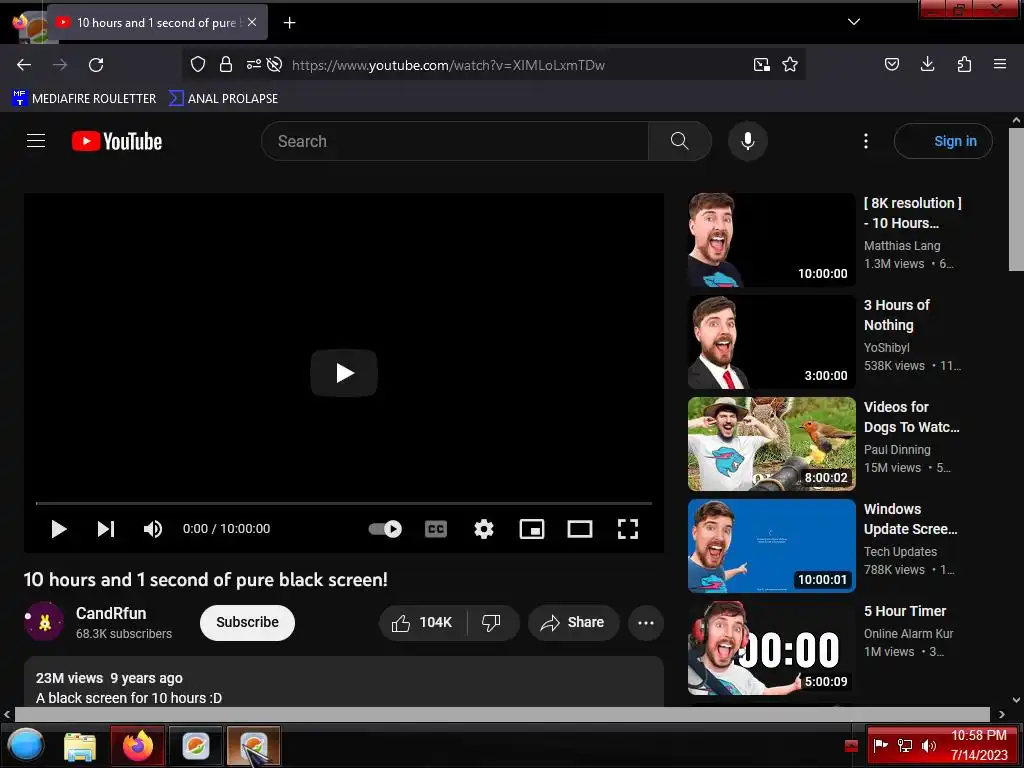Open YouTube settings three-dot menu
Image resolution: width=1024 pixels, height=768 pixels.
click(866, 141)
